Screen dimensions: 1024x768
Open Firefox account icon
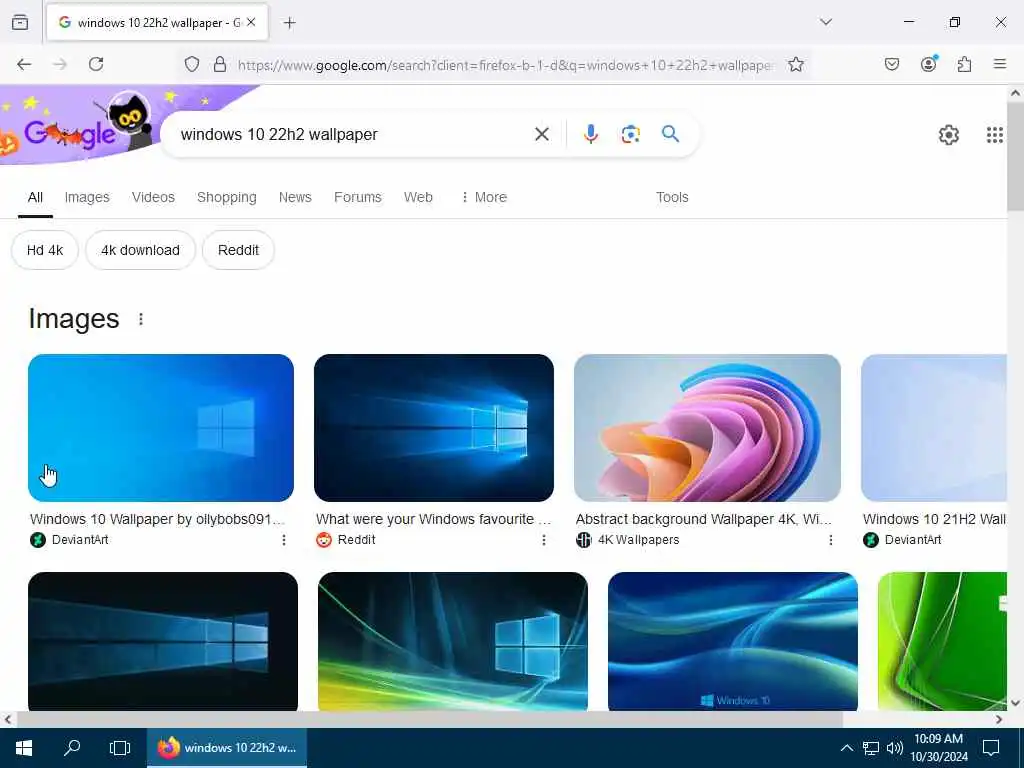coord(929,63)
